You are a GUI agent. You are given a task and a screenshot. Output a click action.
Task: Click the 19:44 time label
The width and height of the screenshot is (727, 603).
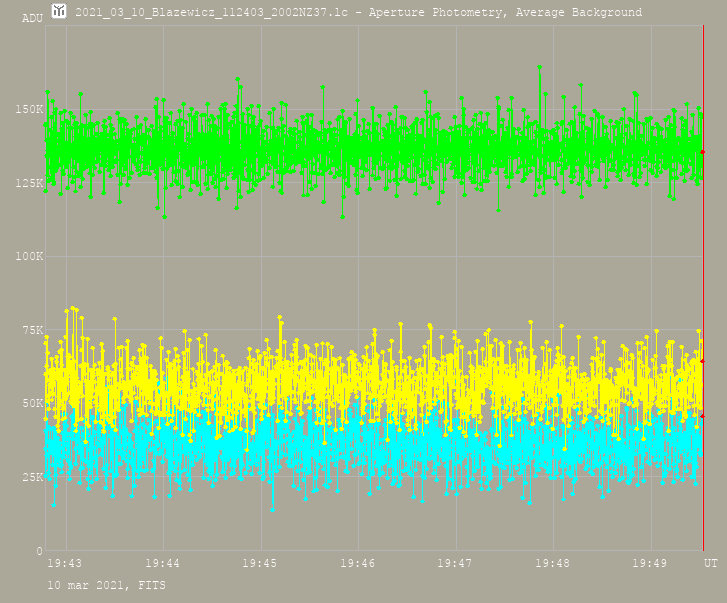[162, 563]
